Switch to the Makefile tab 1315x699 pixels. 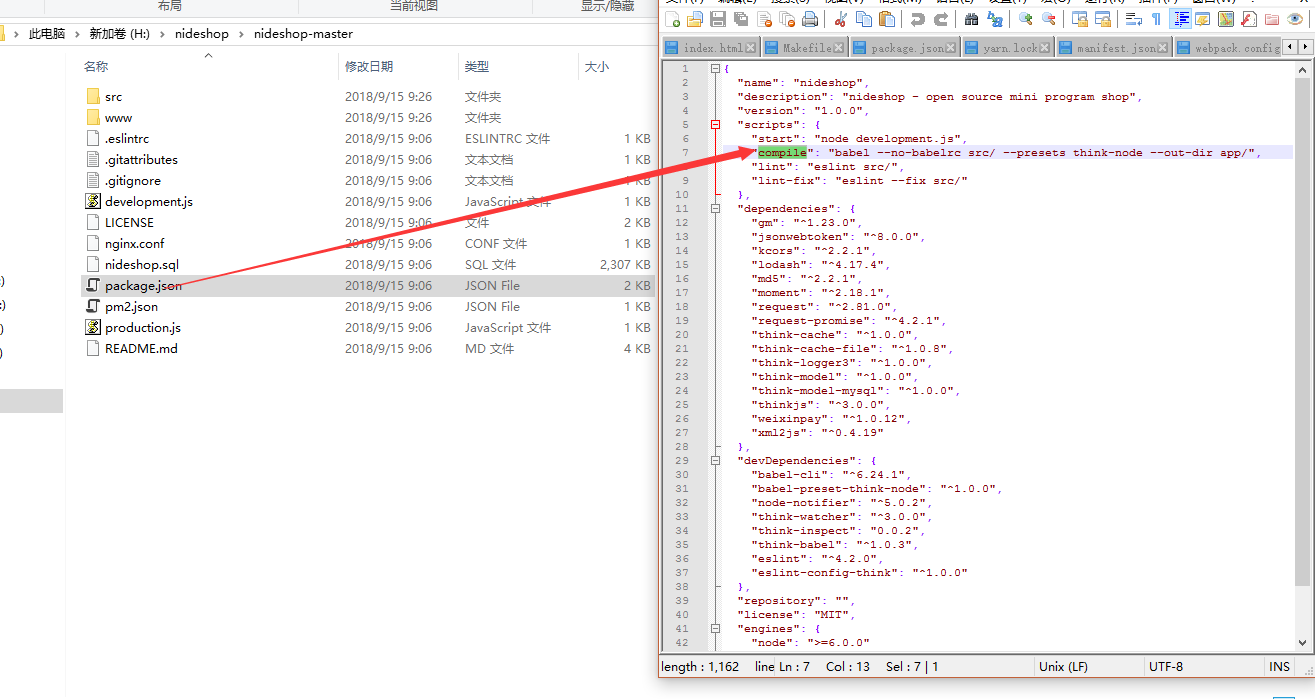(806, 47)
